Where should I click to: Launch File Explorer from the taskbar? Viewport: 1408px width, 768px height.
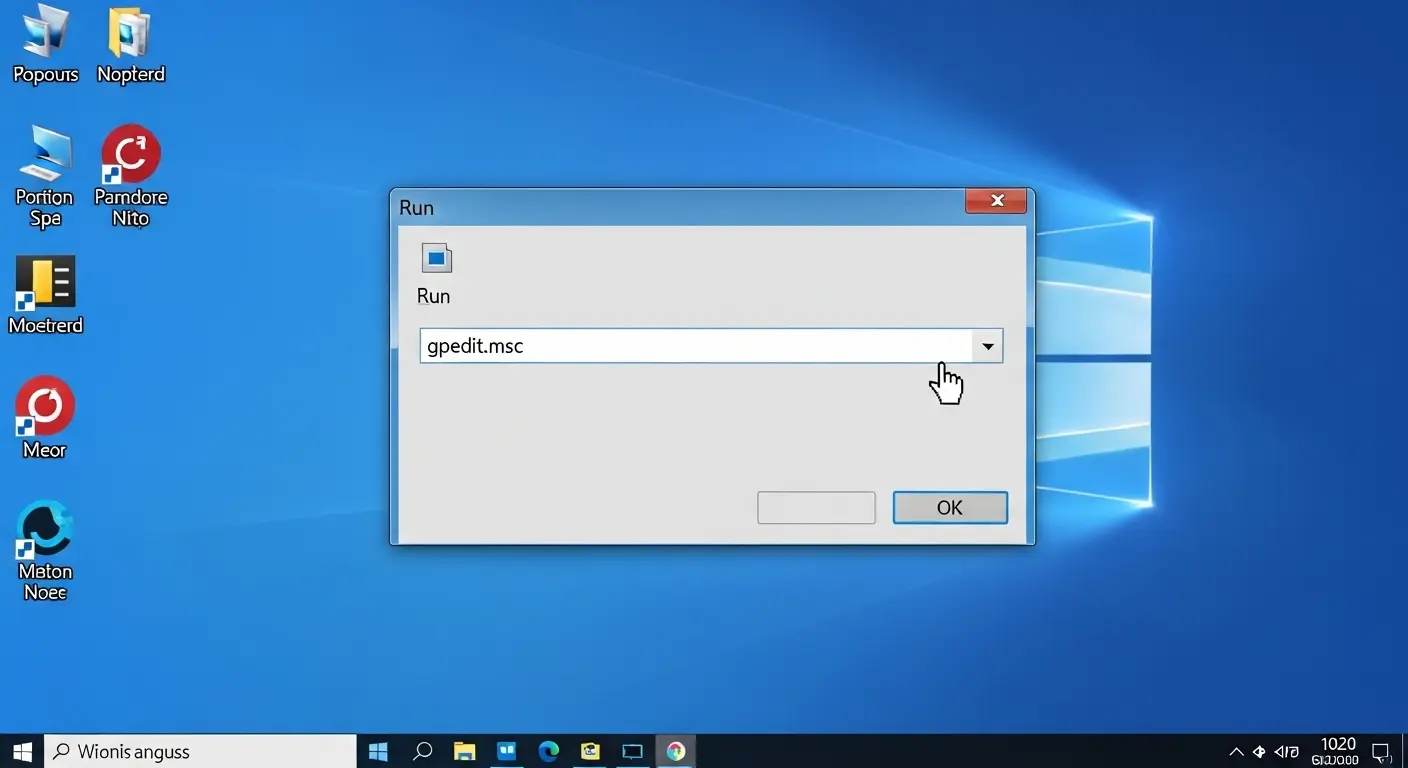[464, 751]
